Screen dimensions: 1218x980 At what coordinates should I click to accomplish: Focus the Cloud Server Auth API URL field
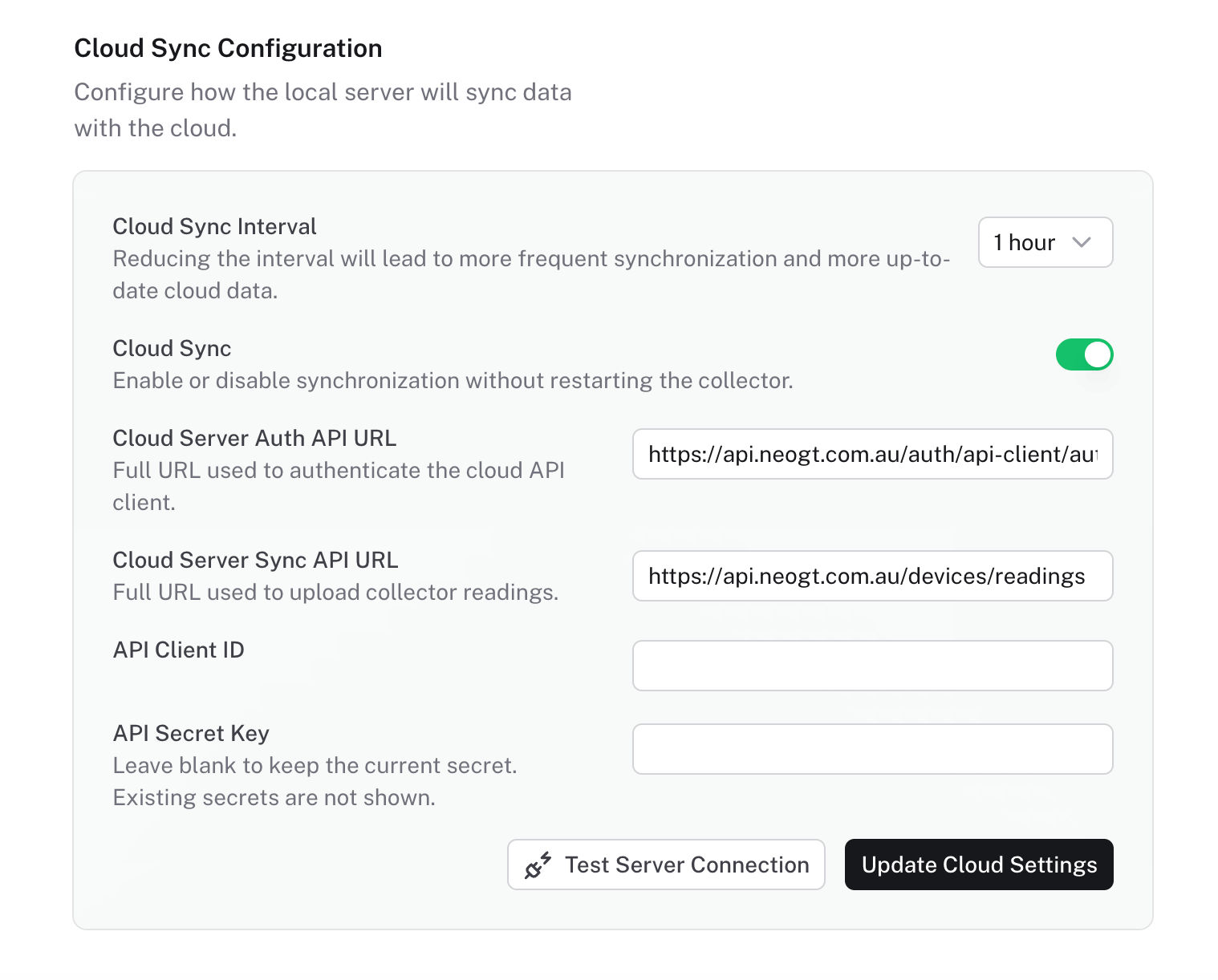[872, 454]
